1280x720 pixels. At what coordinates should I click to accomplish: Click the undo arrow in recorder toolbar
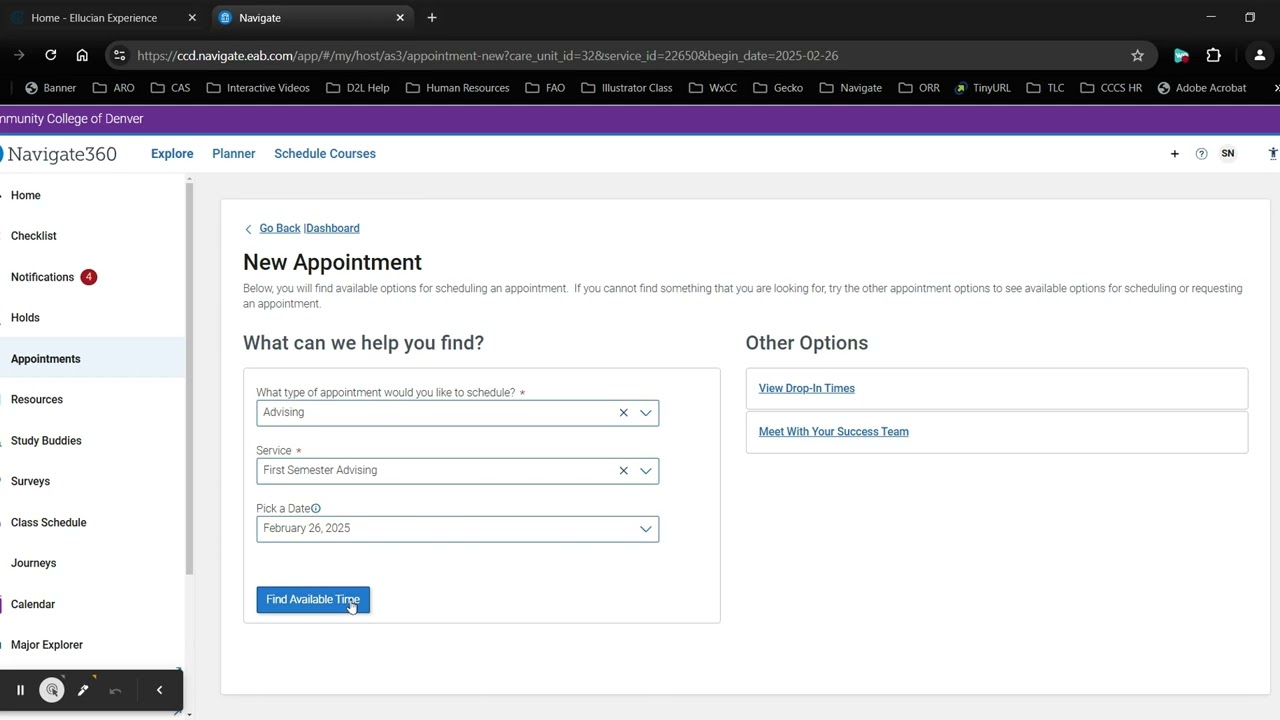pyautogui.click(x=115, y=690)
